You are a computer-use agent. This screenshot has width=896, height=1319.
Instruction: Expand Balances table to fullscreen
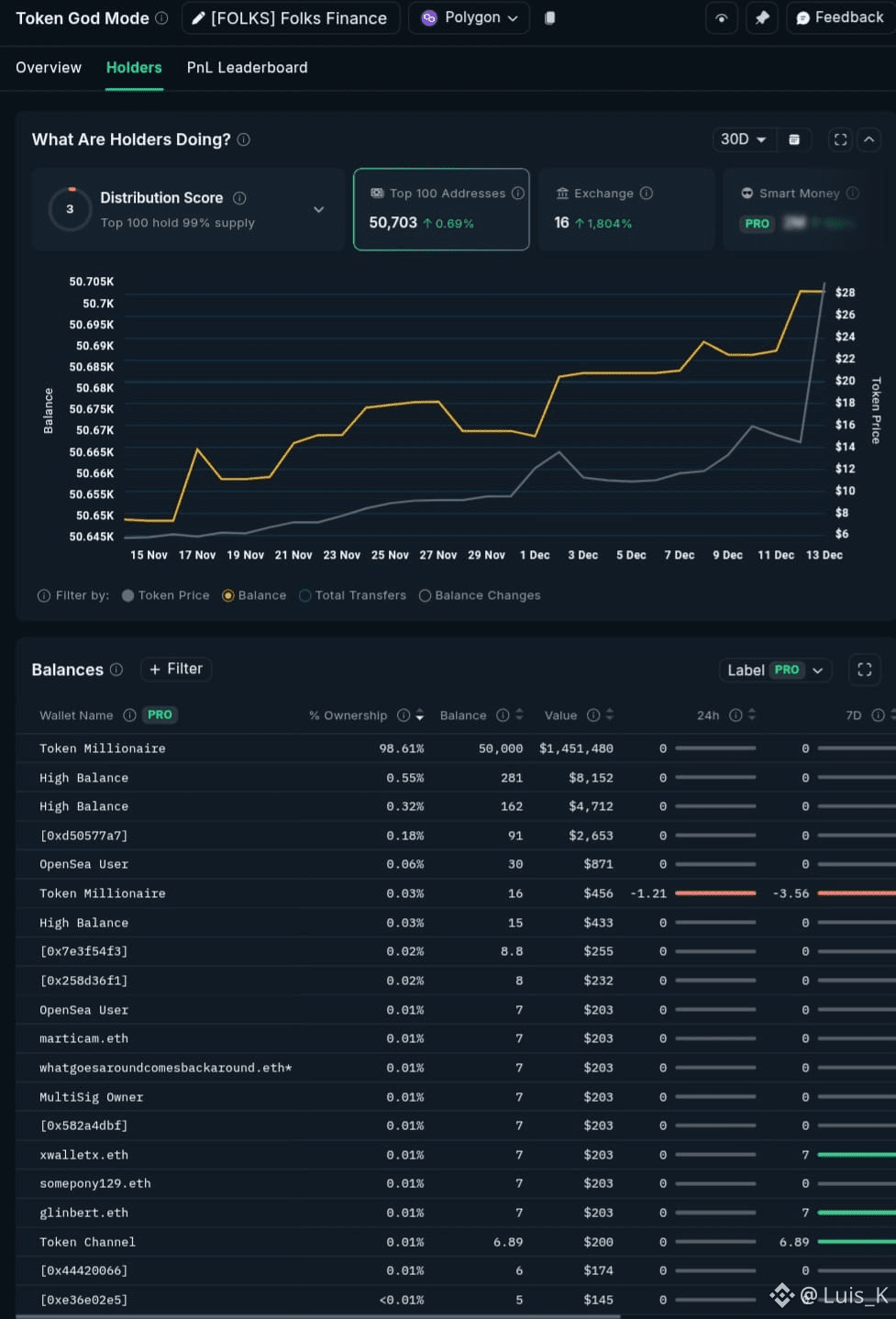click(x=865, y=670)
